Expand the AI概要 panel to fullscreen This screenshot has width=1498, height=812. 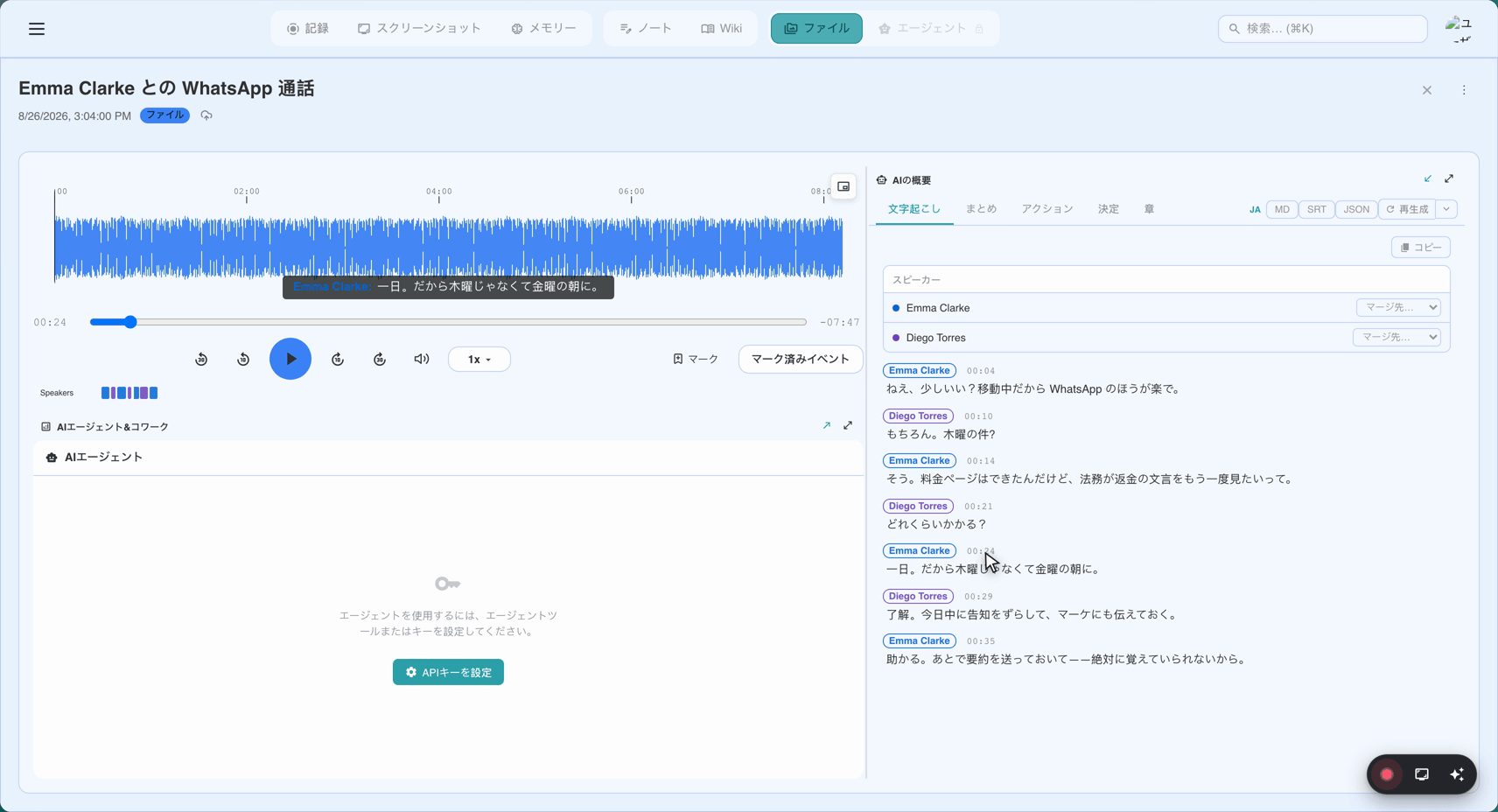pyautogui.click(x=1449, y=178)
